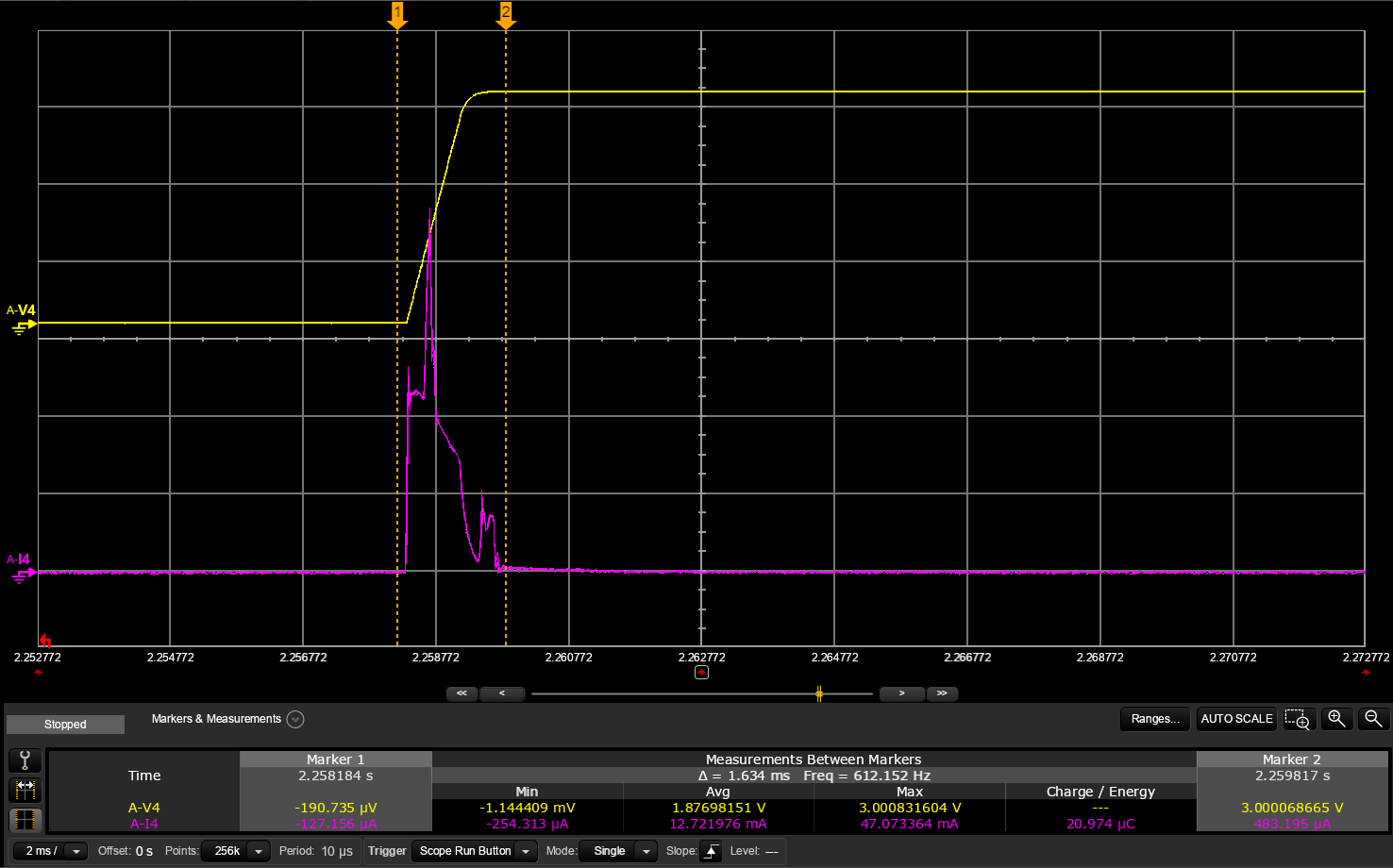Click the zoom in magnifier icon
The width and height of the screenshot is (1393, 868).
tap(1336, 719)
